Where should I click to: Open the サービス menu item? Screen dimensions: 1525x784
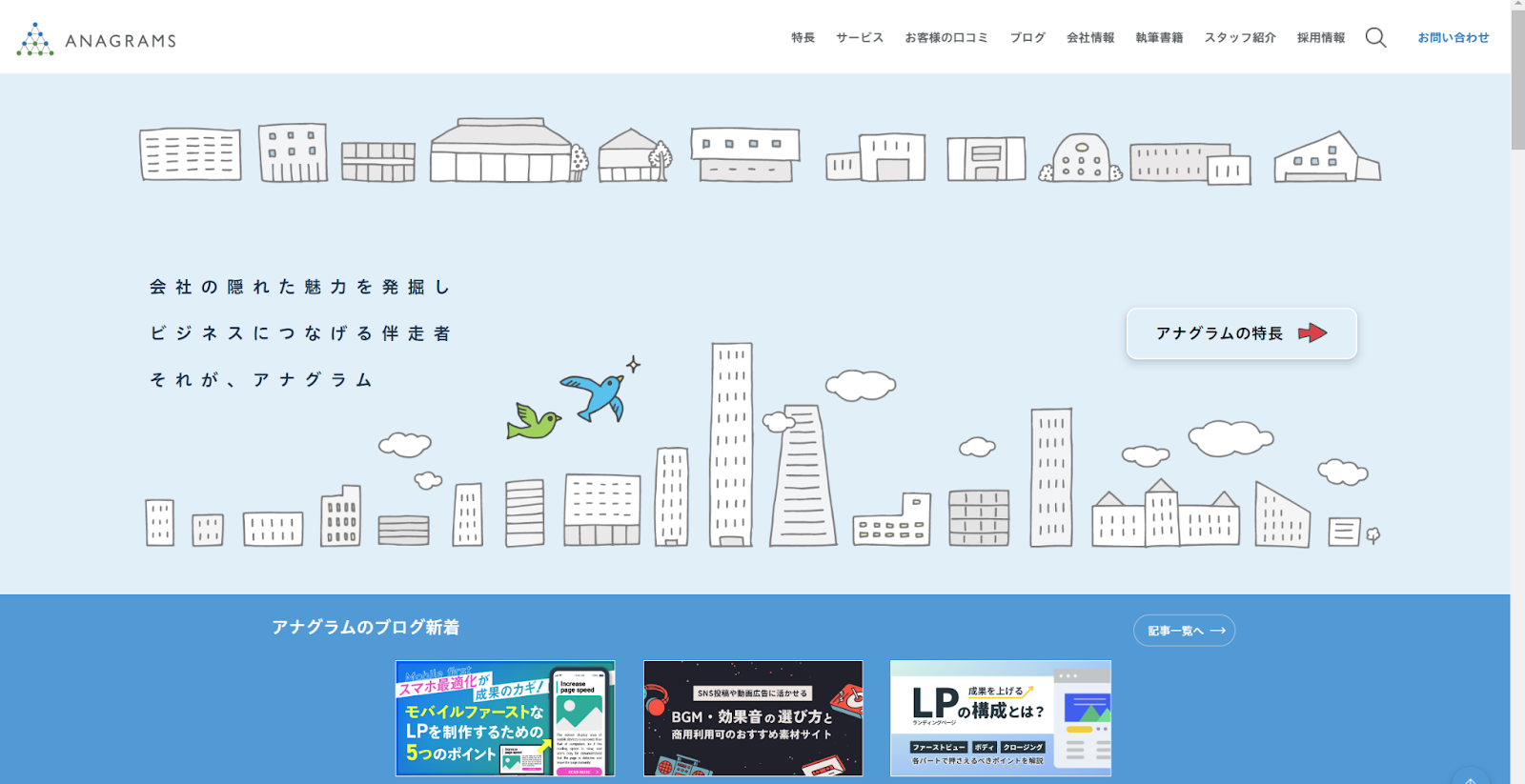click(x=860, y=38)
